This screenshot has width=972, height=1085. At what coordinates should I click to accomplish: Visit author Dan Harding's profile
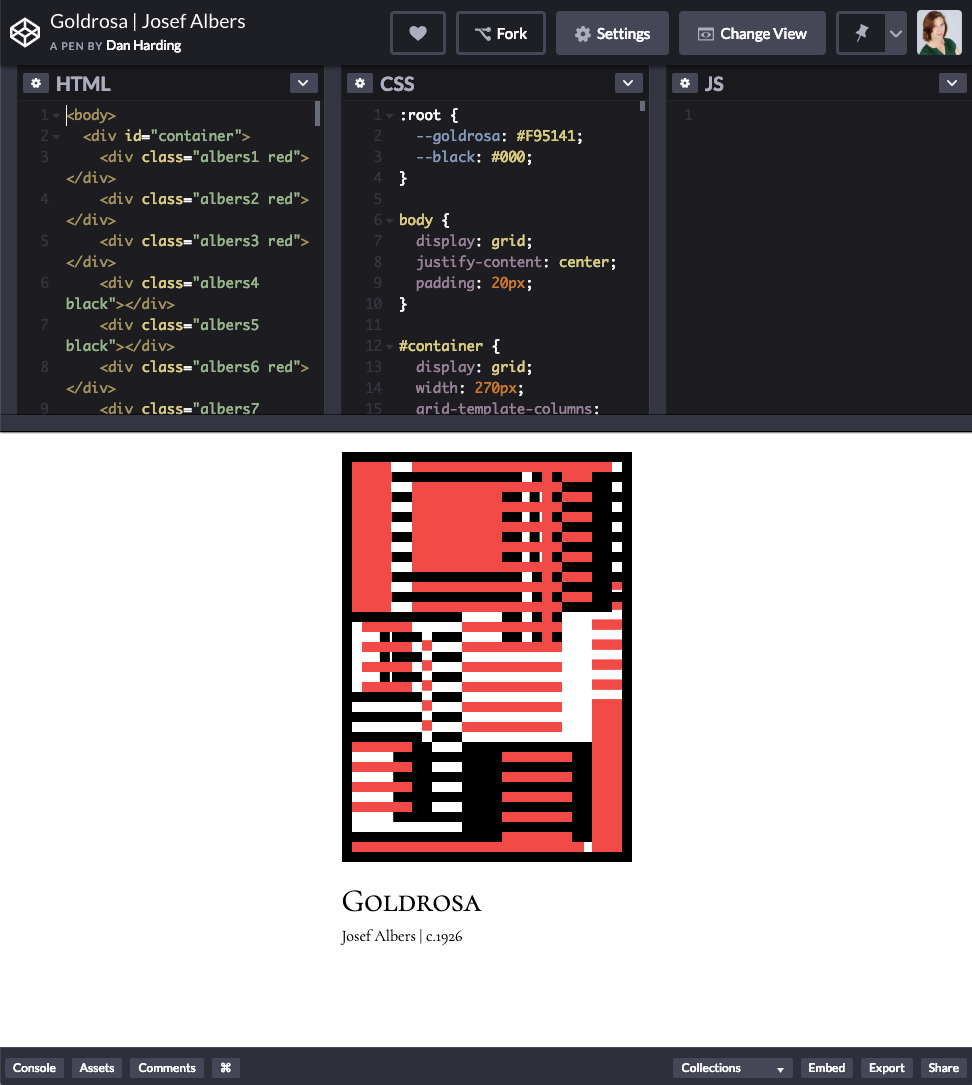point(143,46)
